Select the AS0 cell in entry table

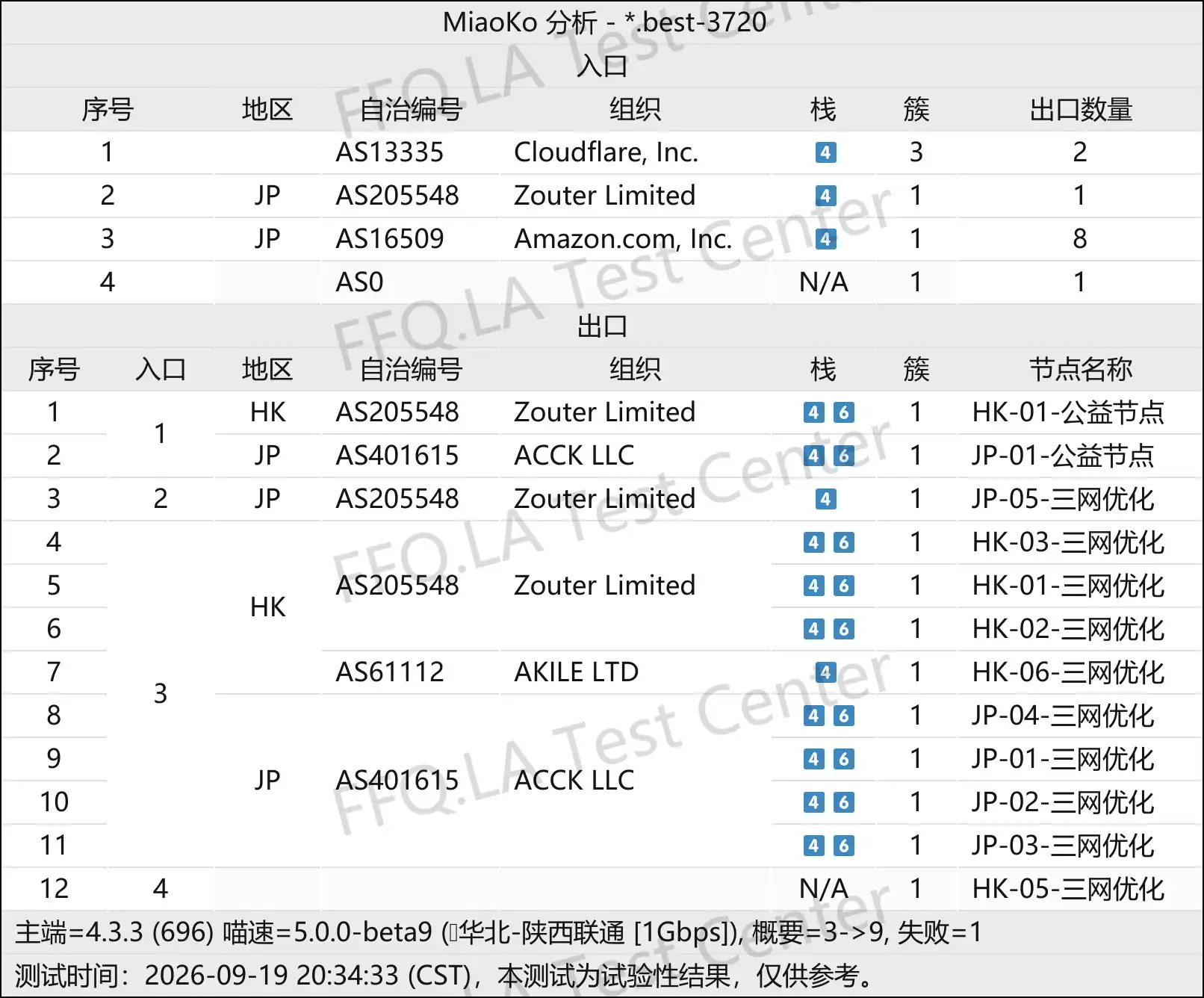click(x=359, y=282)
